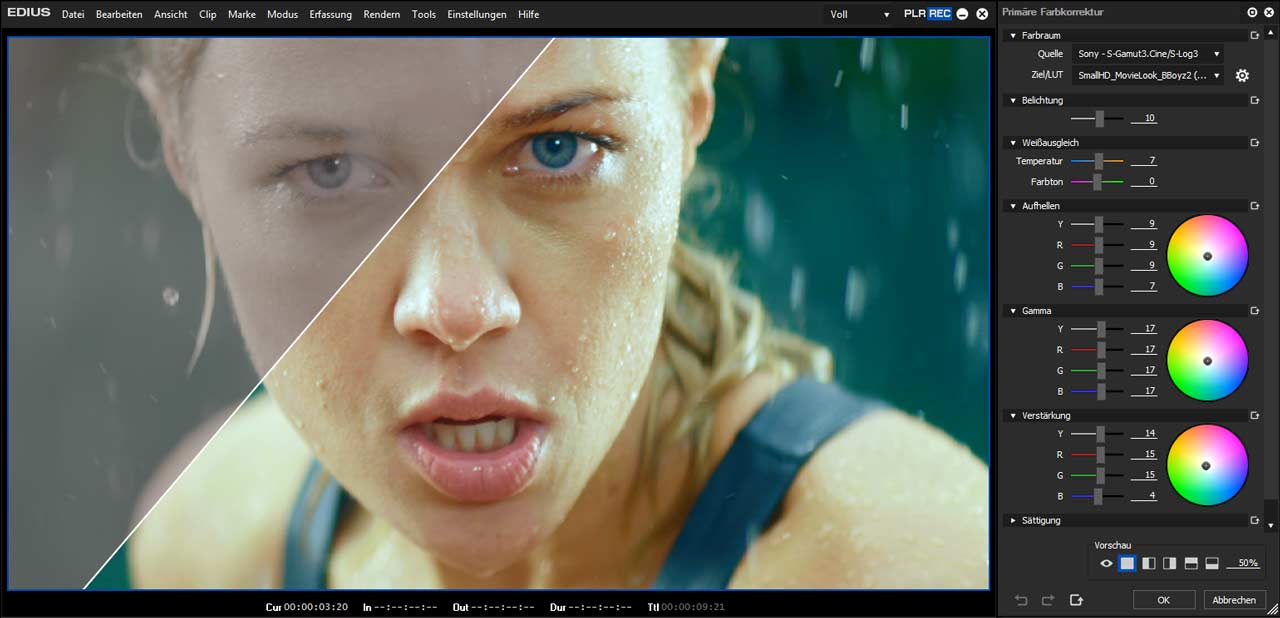This screenshot has width=1280, height=618.
Task: Select full-frame preview mode
Action: 1127,564
